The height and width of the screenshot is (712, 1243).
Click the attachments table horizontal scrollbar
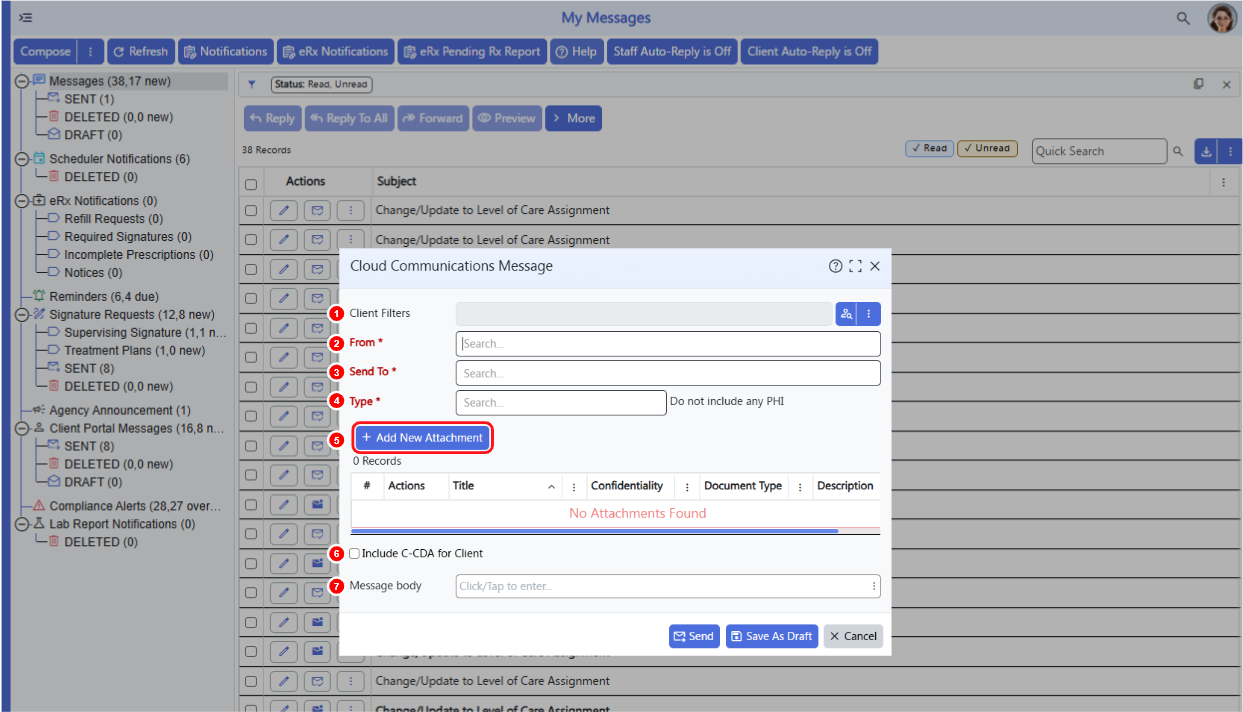[594, 531]
